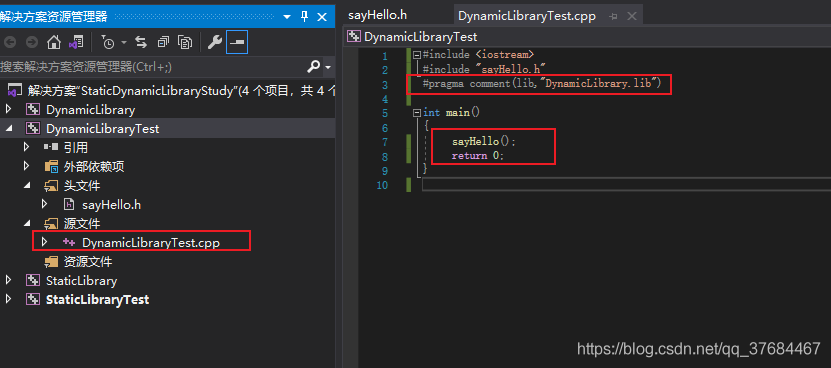Collapse the 源文件 filter folder
Screen dimensions: 831x368
coord(26,224)
